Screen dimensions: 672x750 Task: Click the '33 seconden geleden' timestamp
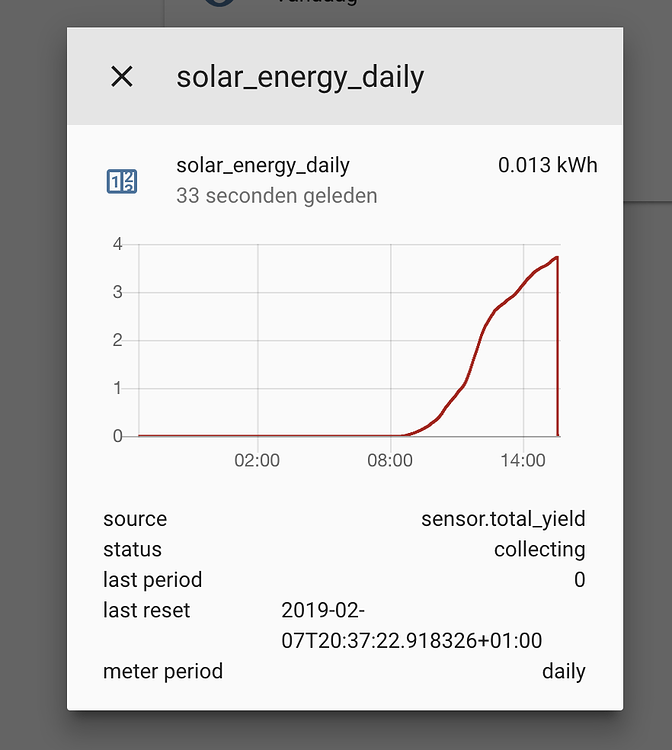coord(276,196)
